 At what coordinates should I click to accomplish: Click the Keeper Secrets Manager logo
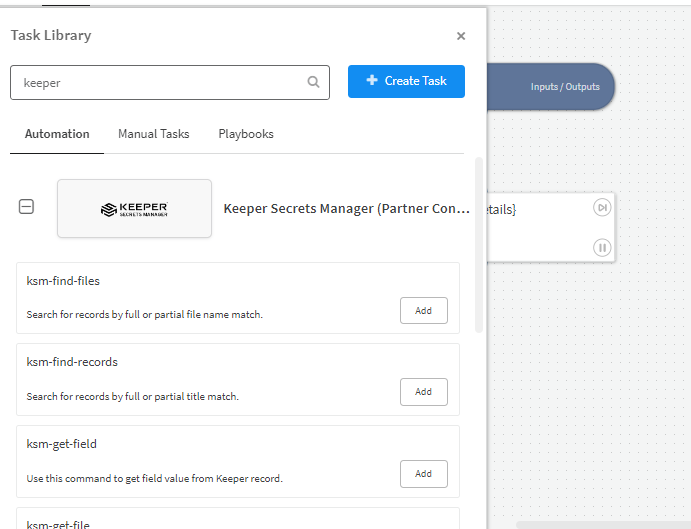tap(134, 209)
